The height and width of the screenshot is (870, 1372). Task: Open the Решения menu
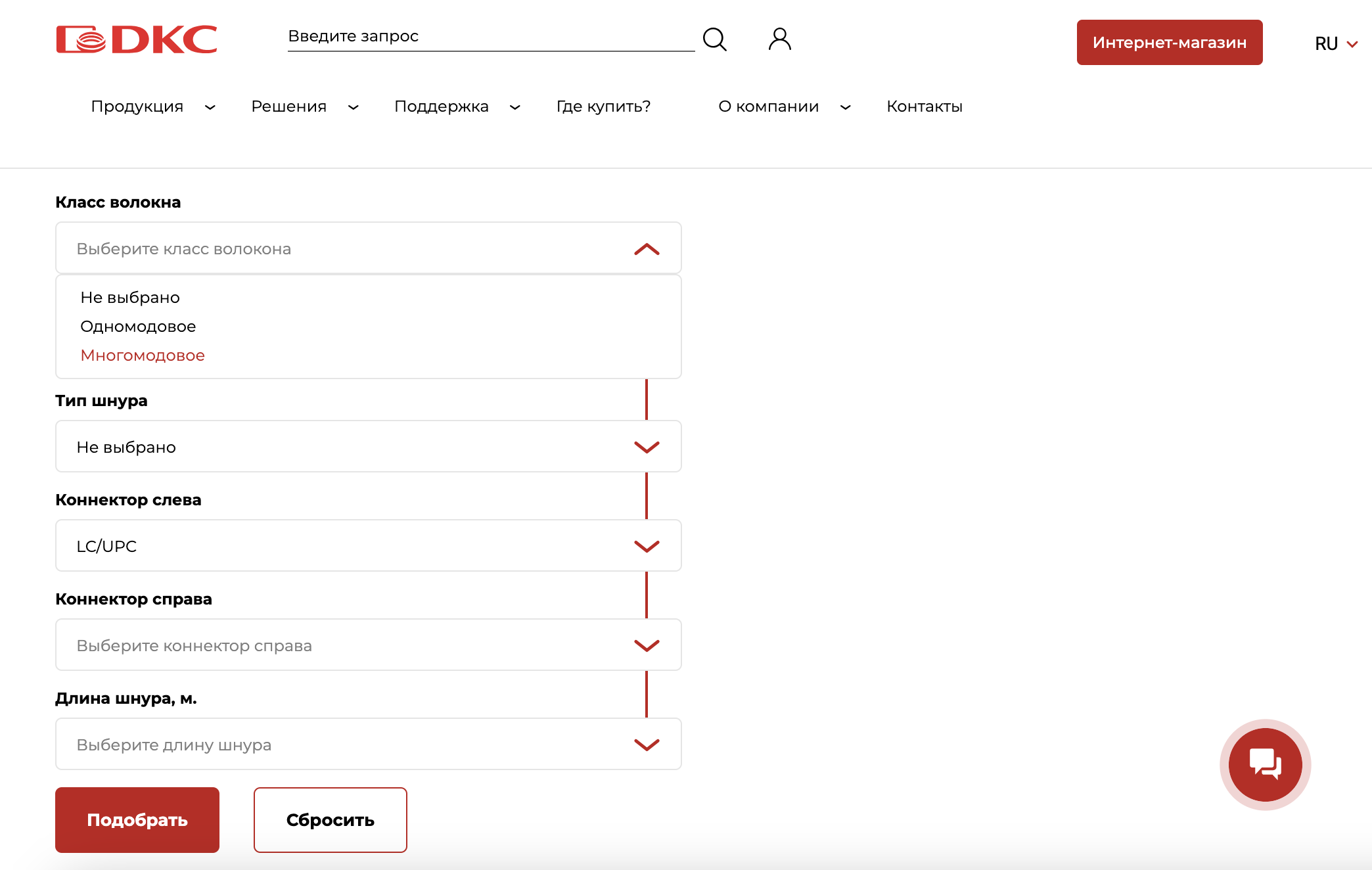click(x=289, y=106)
